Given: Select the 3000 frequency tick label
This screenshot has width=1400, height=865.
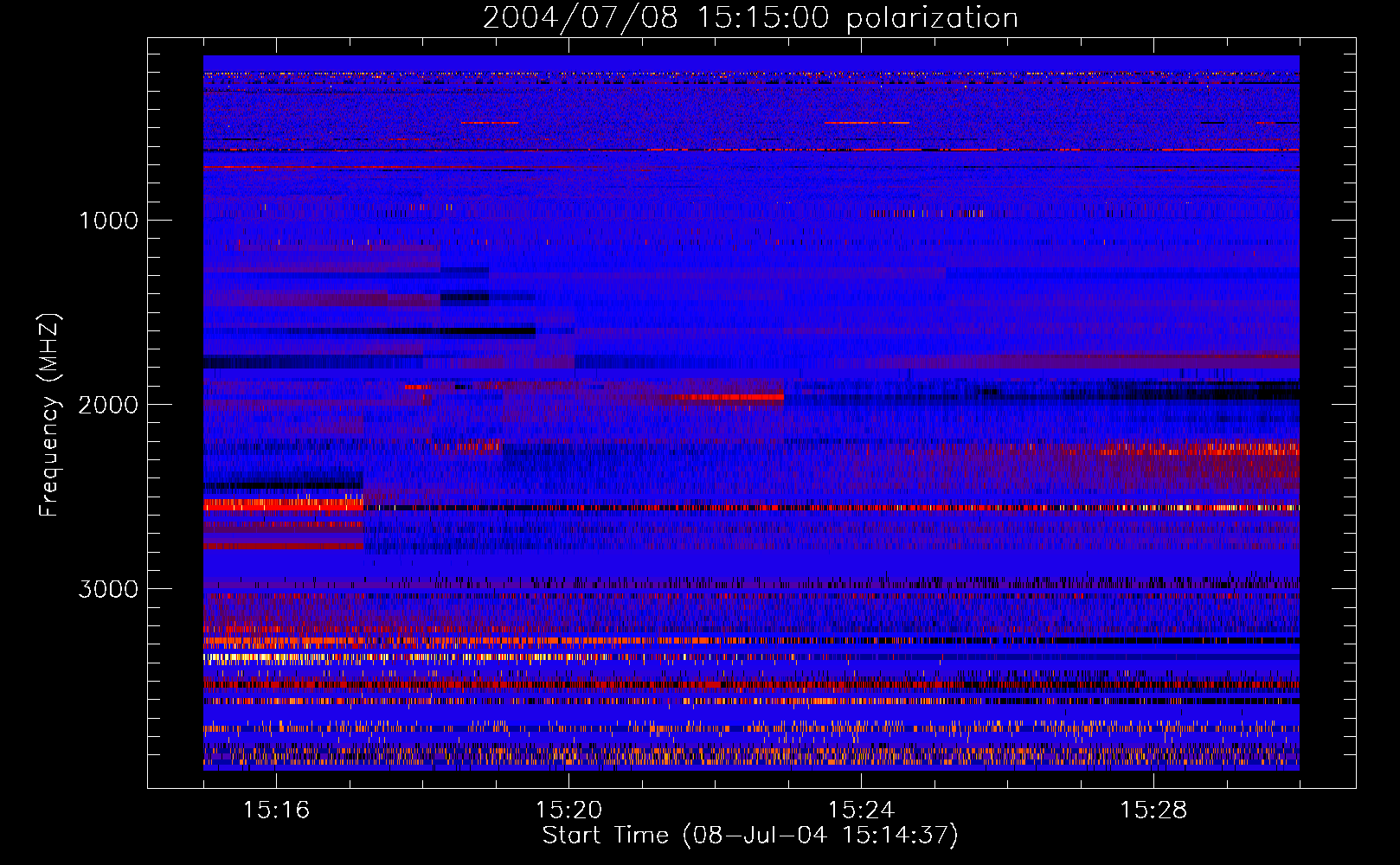Looking at the screenshot, I should tap(108, 589).
